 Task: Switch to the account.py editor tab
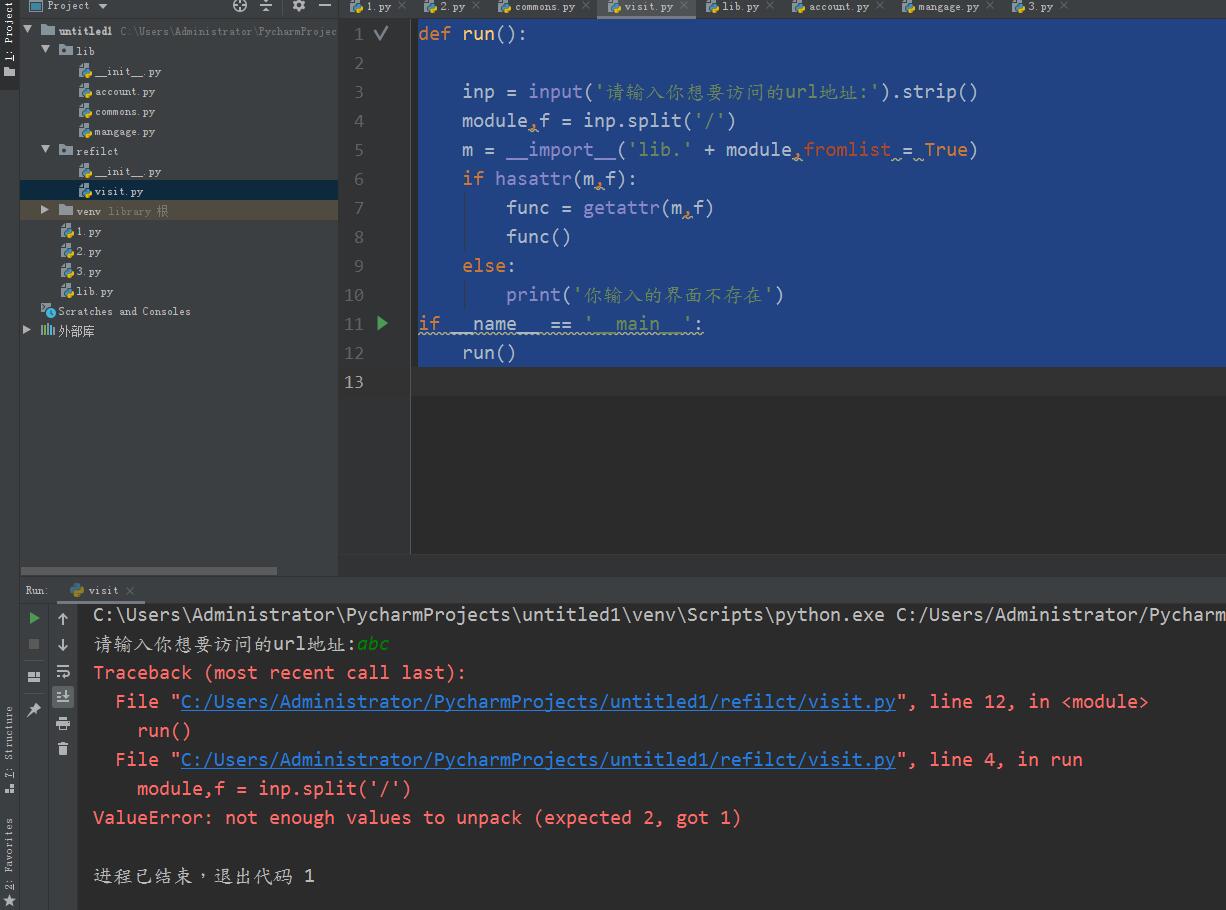pyautogui.click(x=837, y=7)
